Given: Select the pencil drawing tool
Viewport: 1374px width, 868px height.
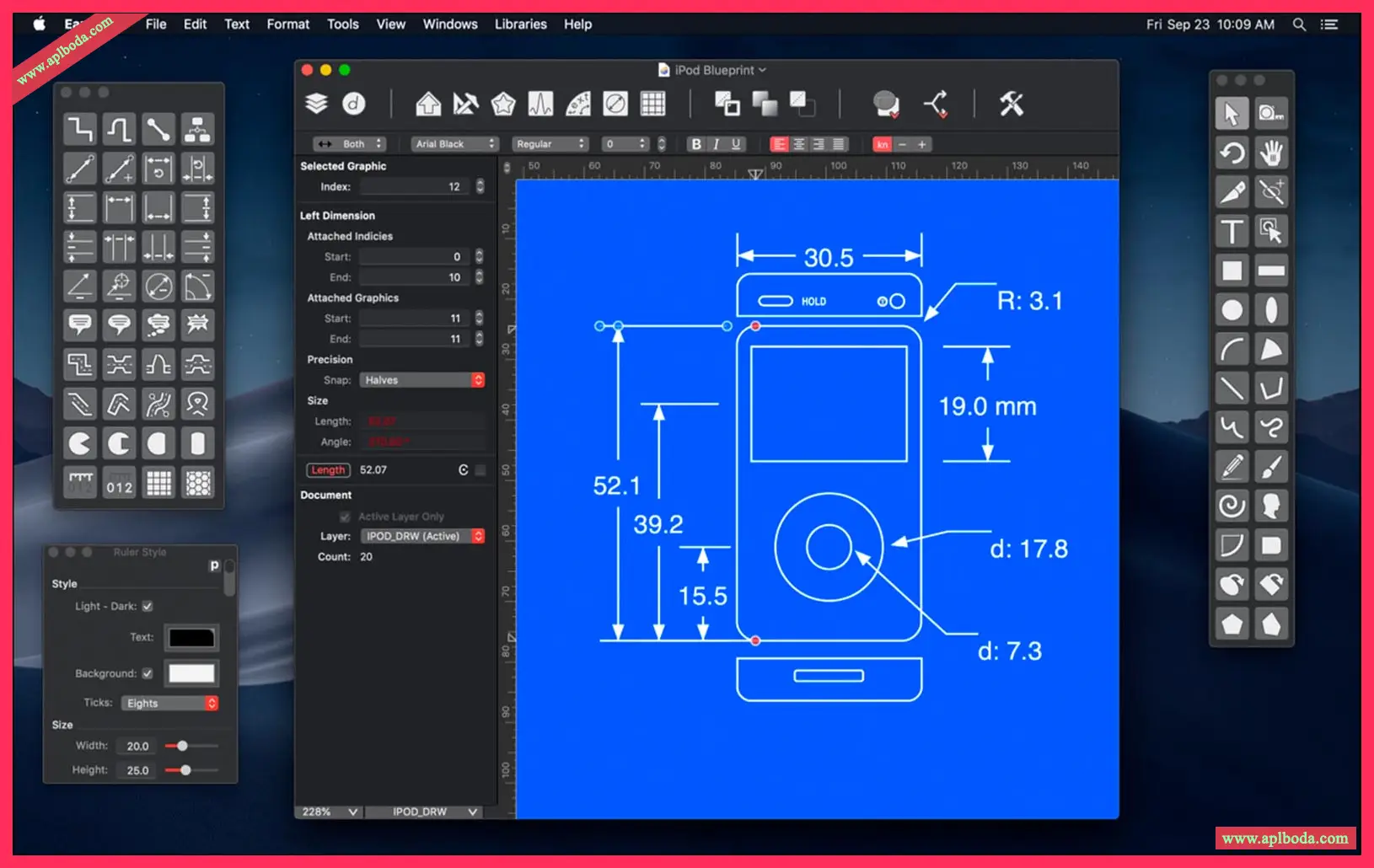Looking at the screenshot, I should coord(1232,466).
